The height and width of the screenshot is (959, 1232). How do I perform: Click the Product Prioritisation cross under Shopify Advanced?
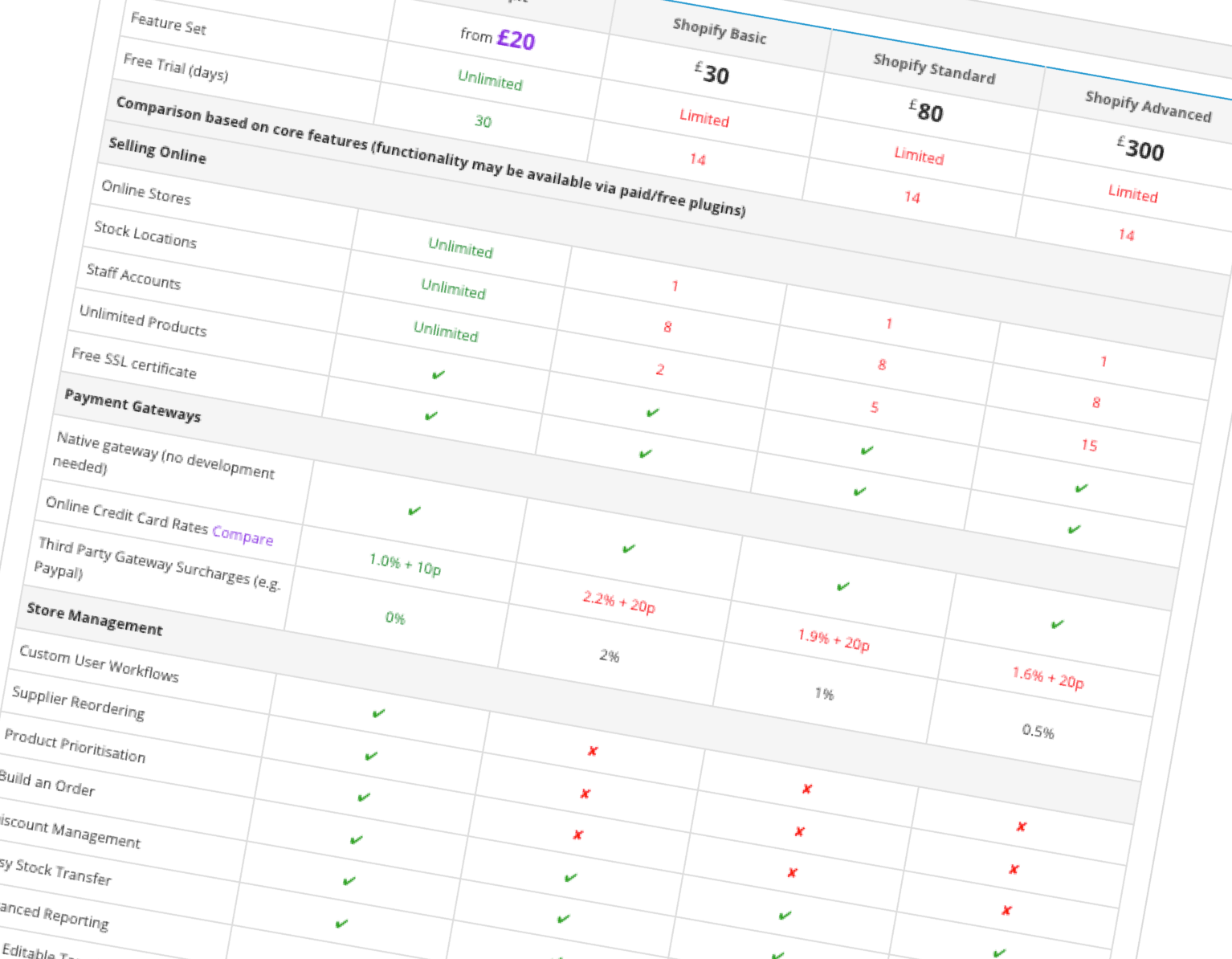coord(1006,911)
